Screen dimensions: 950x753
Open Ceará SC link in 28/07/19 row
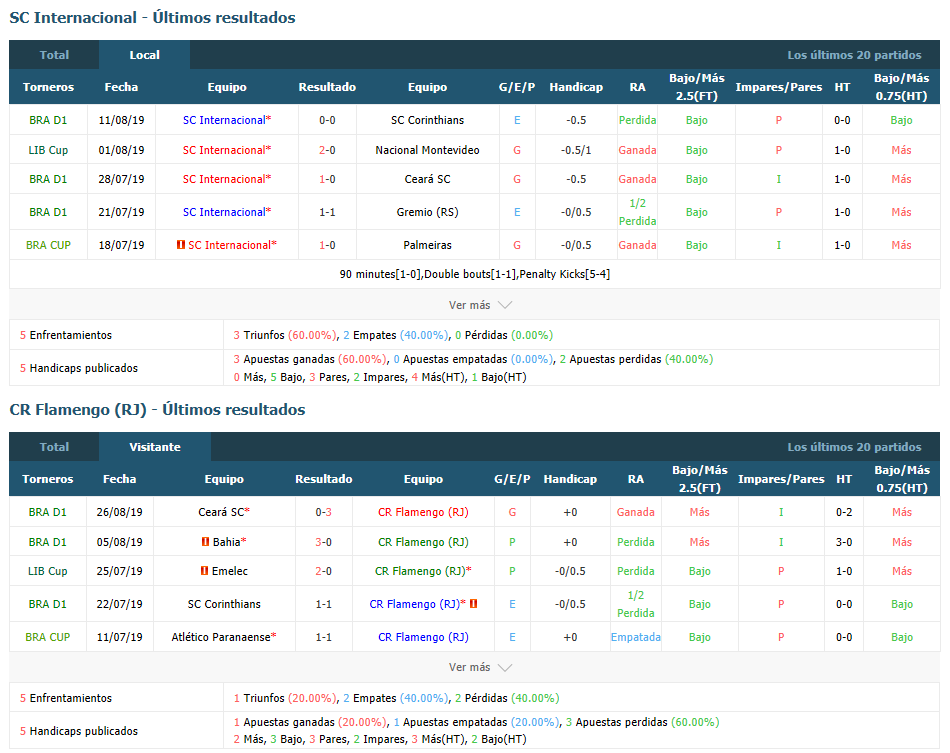pos(427,179)
